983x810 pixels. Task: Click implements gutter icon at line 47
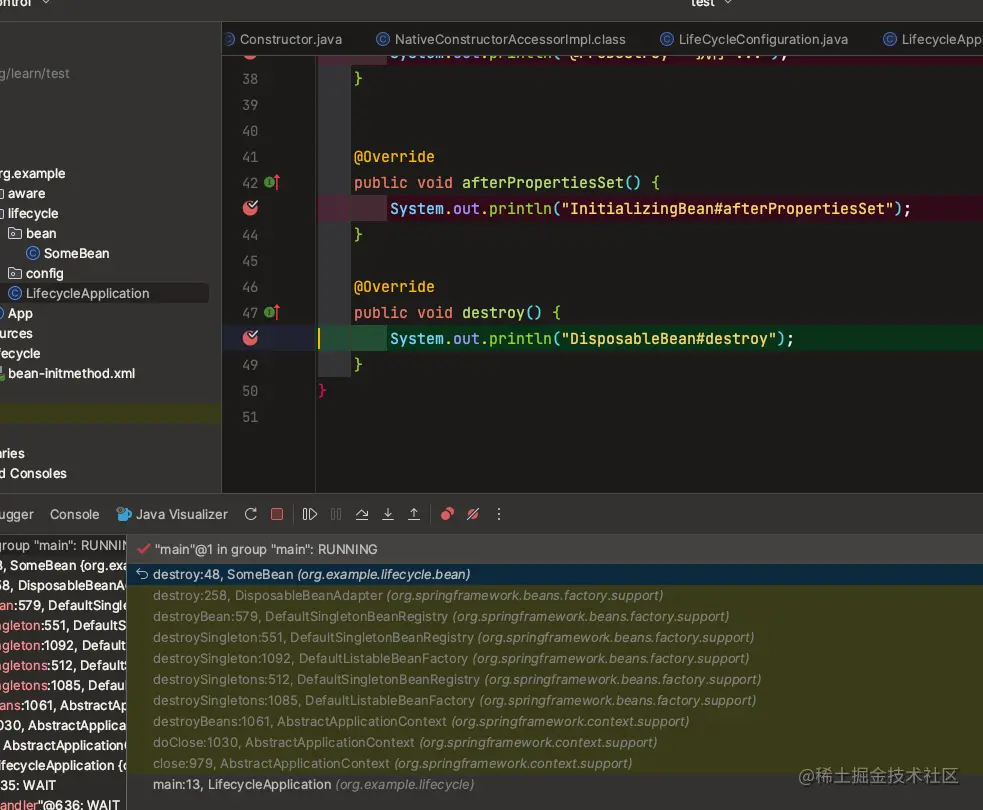pos(272,312)
